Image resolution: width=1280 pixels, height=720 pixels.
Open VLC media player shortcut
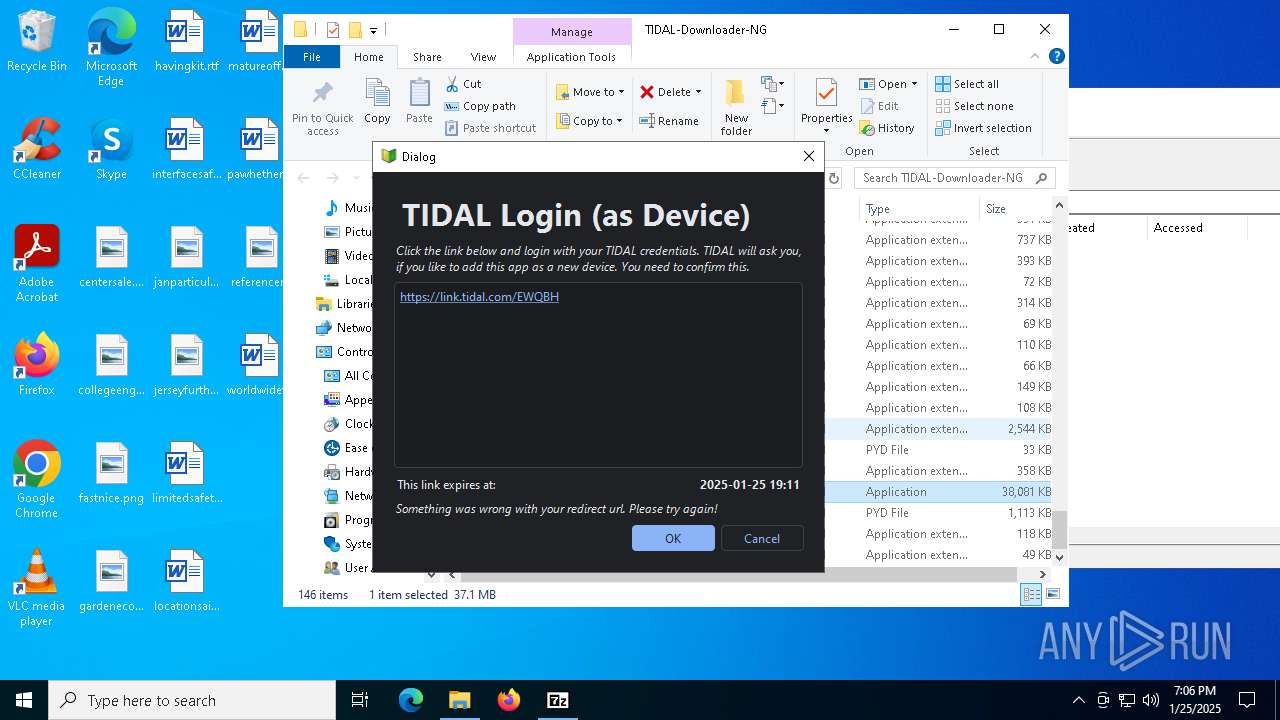(x=37, y=588)
